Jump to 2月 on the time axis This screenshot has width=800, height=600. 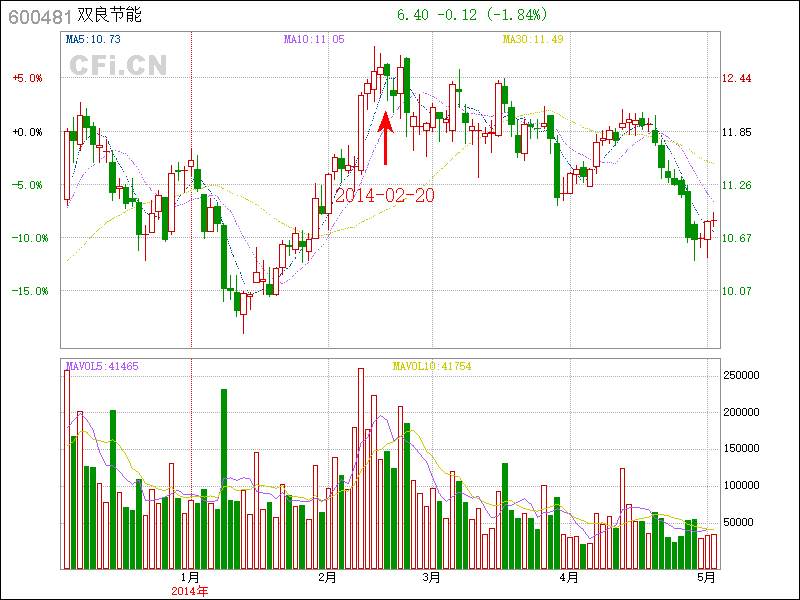327,577
